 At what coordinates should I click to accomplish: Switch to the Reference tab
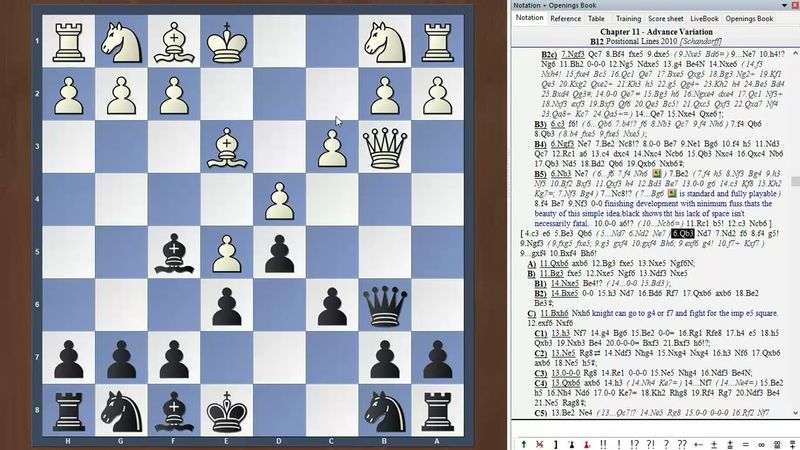[x=565, y=18]
